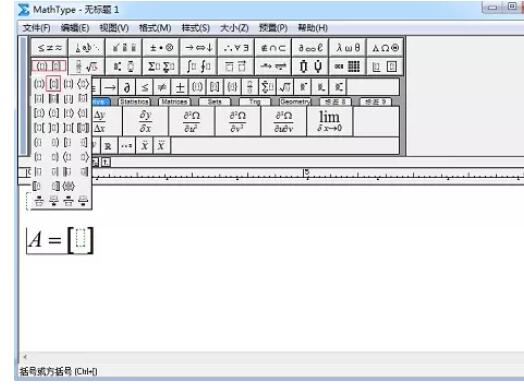Switch to the Sets tab
The image size is (524, 386).
(214, 102)
